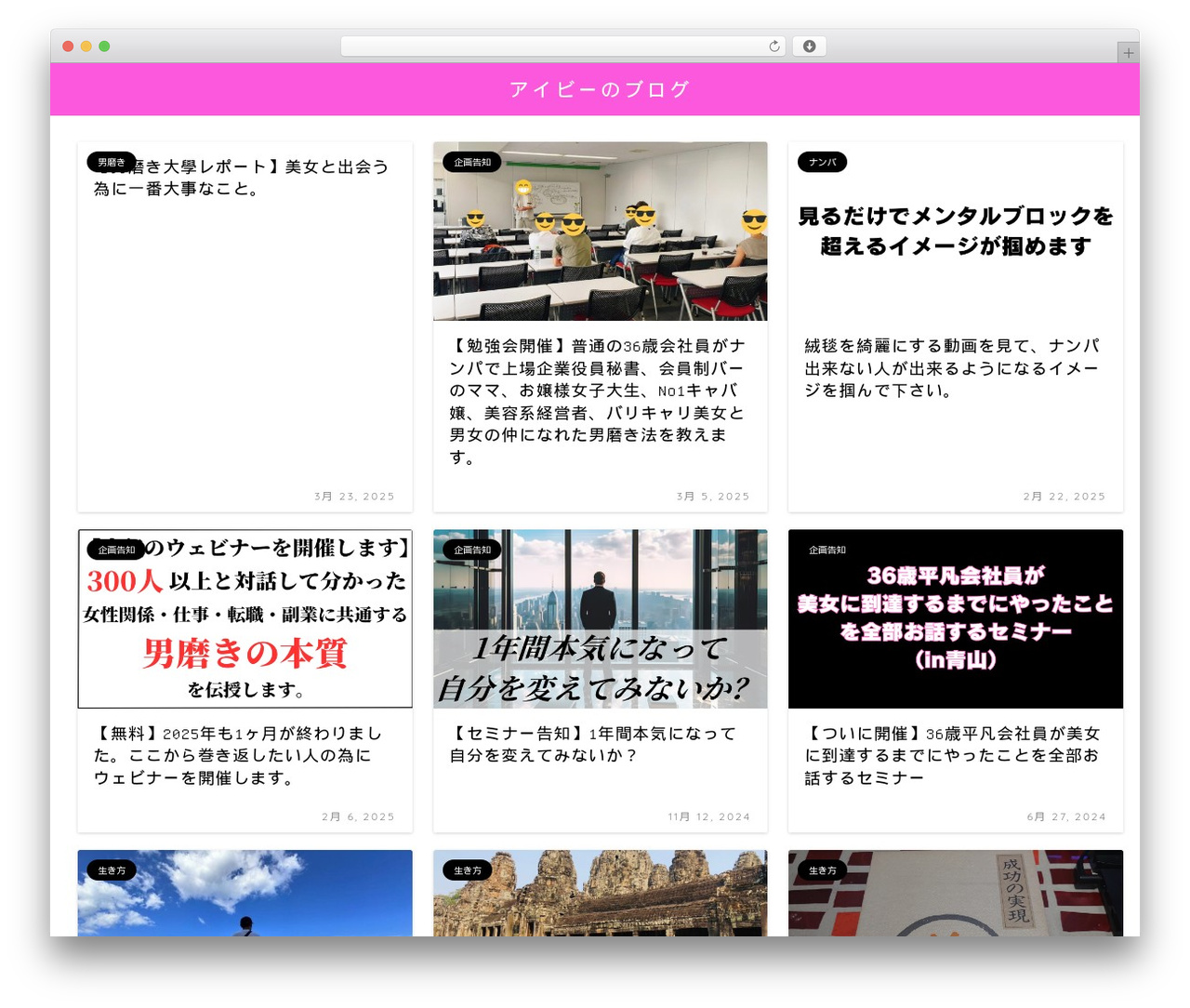Click the date 11月 12, 2024
The width and height of the screenshot is (1190, 1008).
708,816
